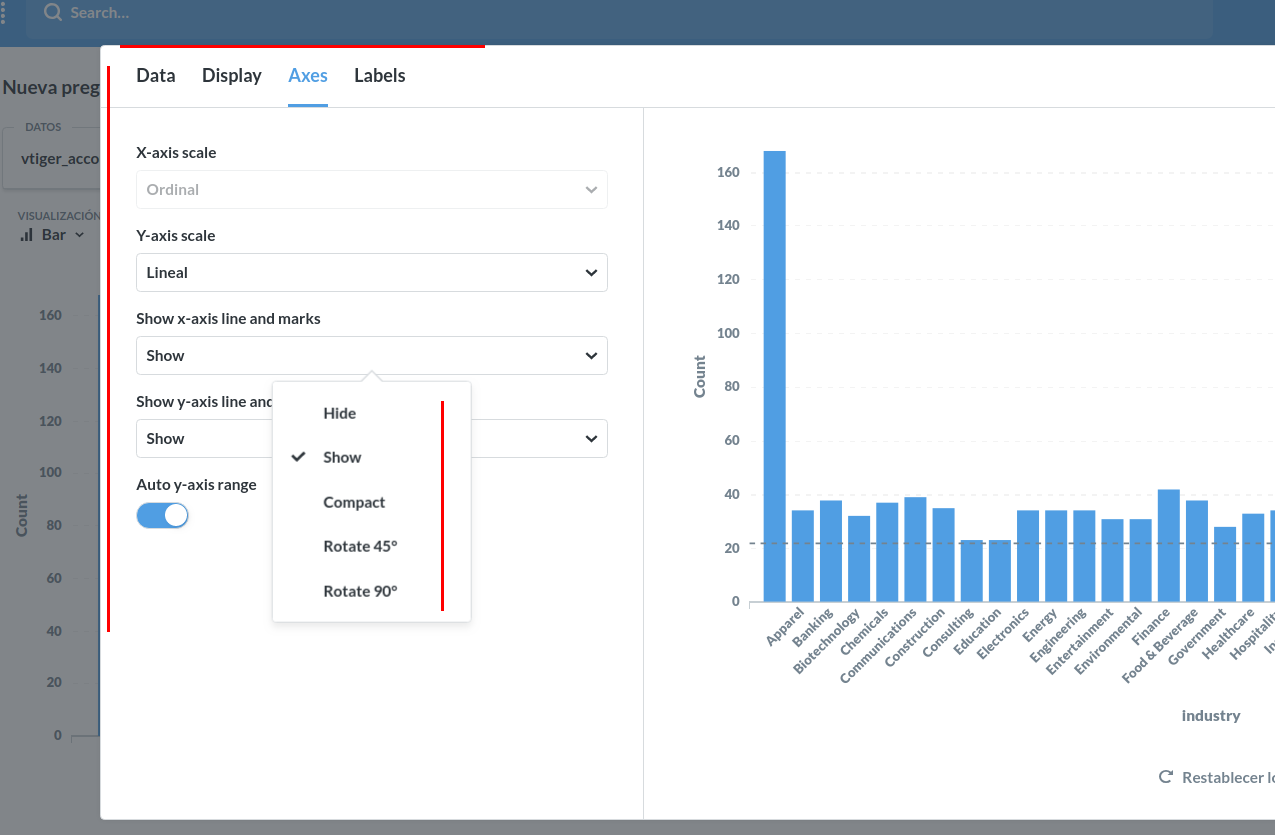
Task: Click the search magnifier icon
Action: (53, 13)
